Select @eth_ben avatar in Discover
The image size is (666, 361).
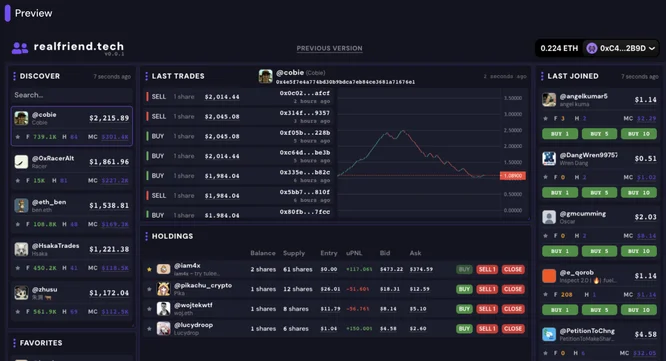tap(21, 206)
